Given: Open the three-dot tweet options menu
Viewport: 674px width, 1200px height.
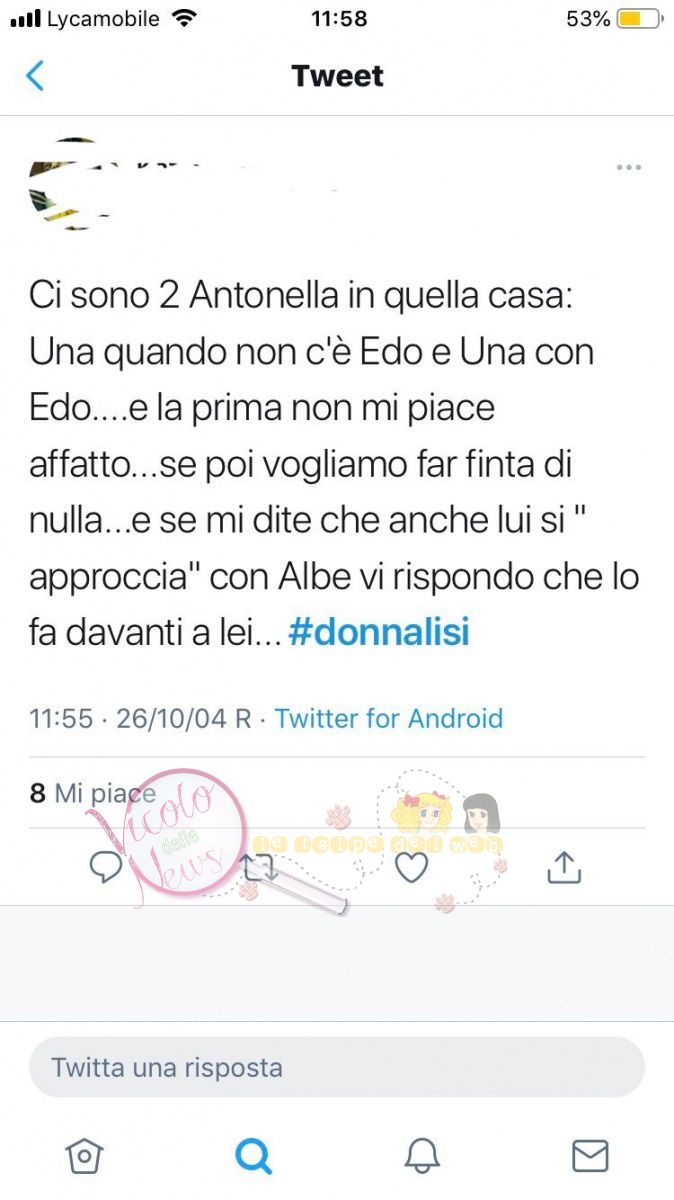Looking at the screenshot, I should tap(629, 167).
